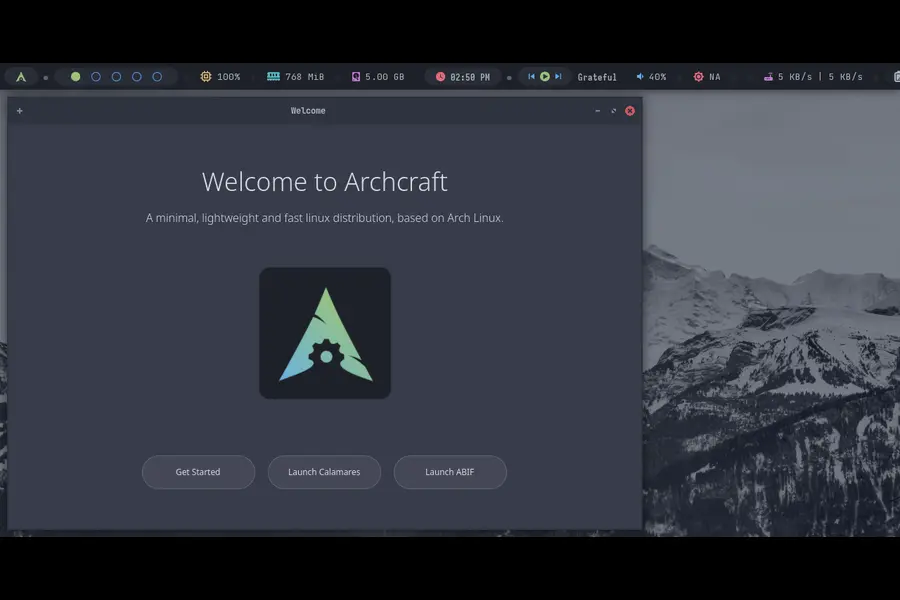Play the current song
The height and width of the screenshot is (600, 900).
pos(545,76)
